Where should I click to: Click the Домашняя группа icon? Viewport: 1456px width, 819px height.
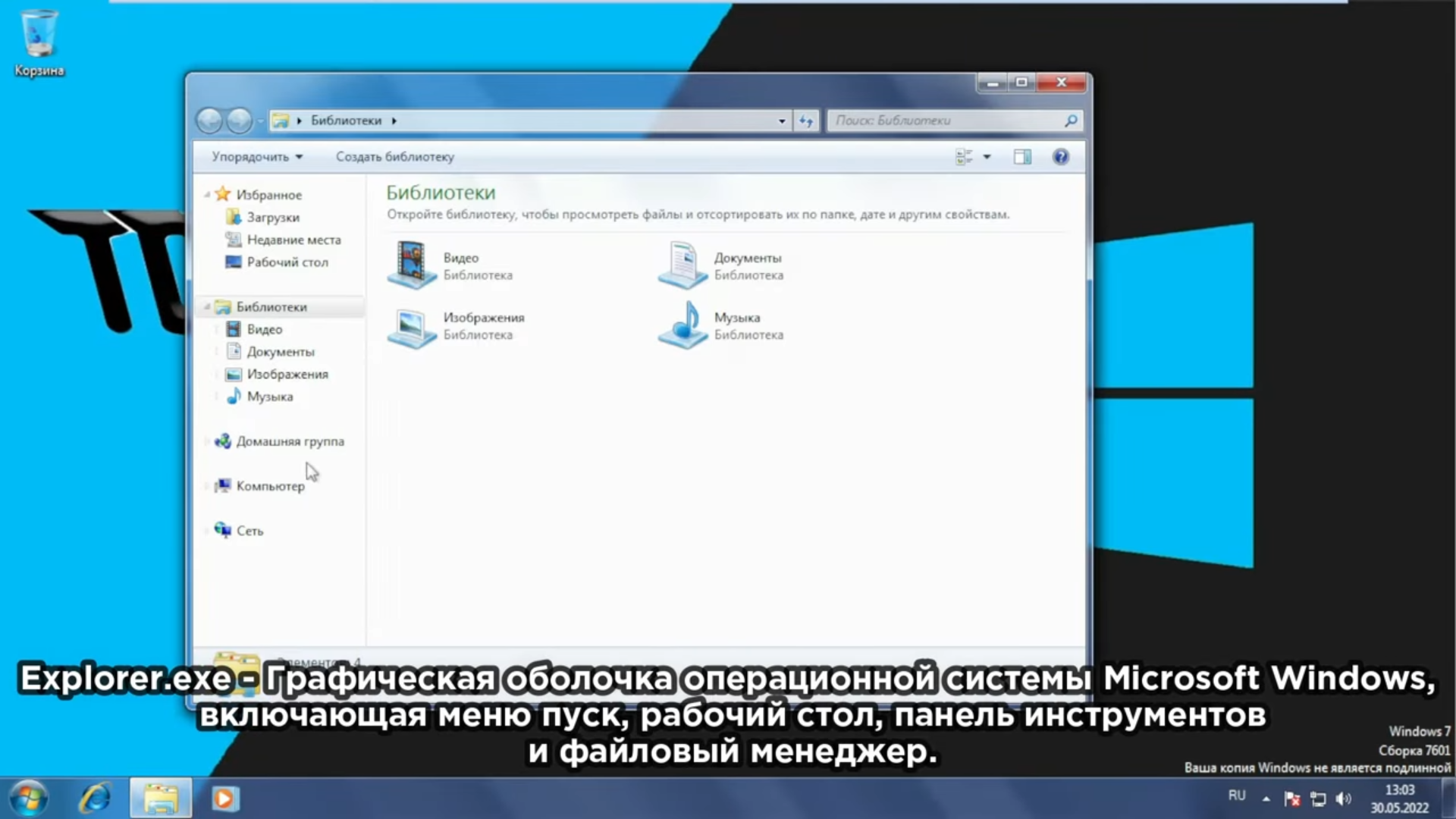point(222,441)
